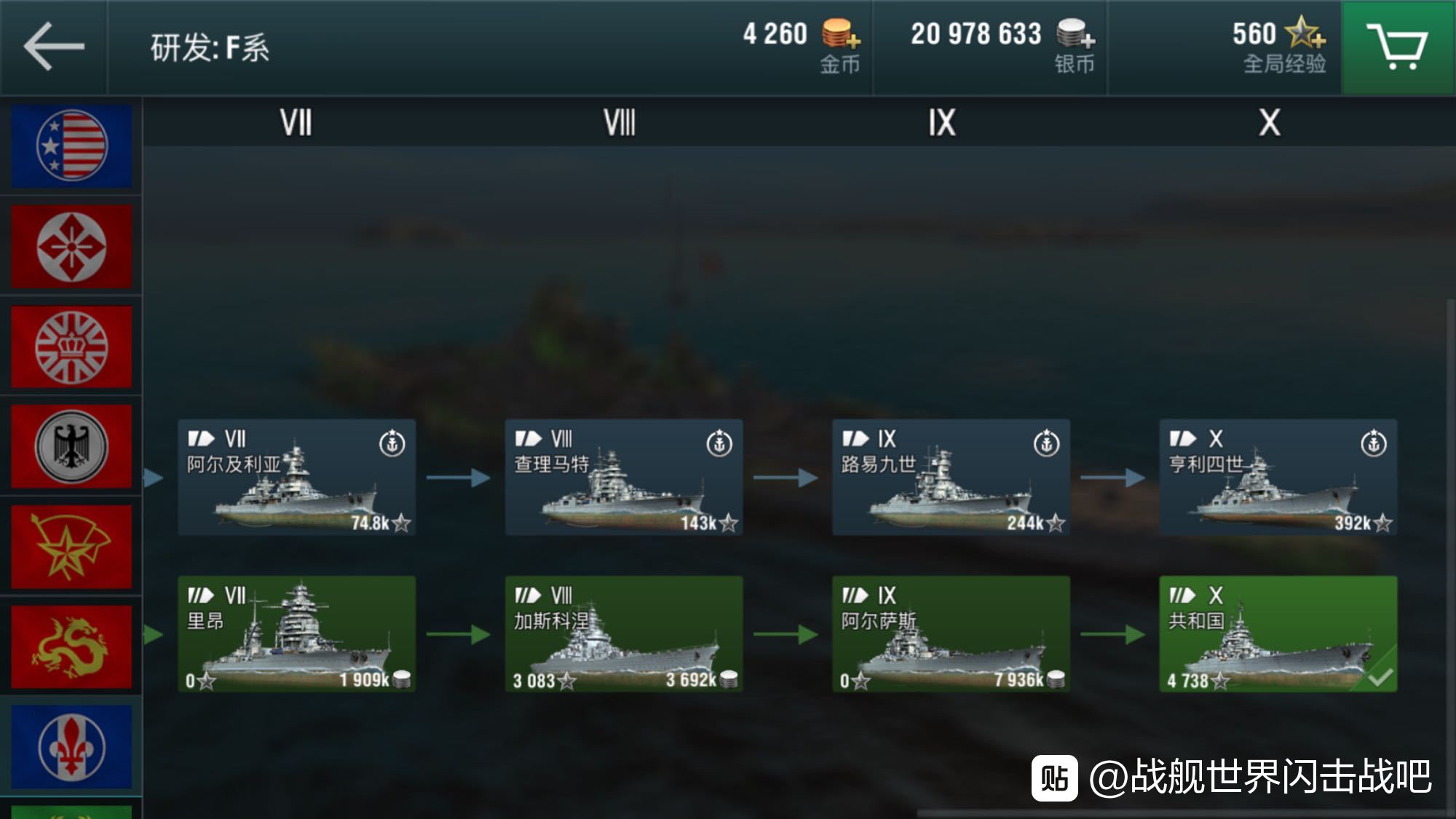Viewport: 1456px width, 819px height.
Task: Select the checked 共和国 battleship card
Action: coord(1278,634)
